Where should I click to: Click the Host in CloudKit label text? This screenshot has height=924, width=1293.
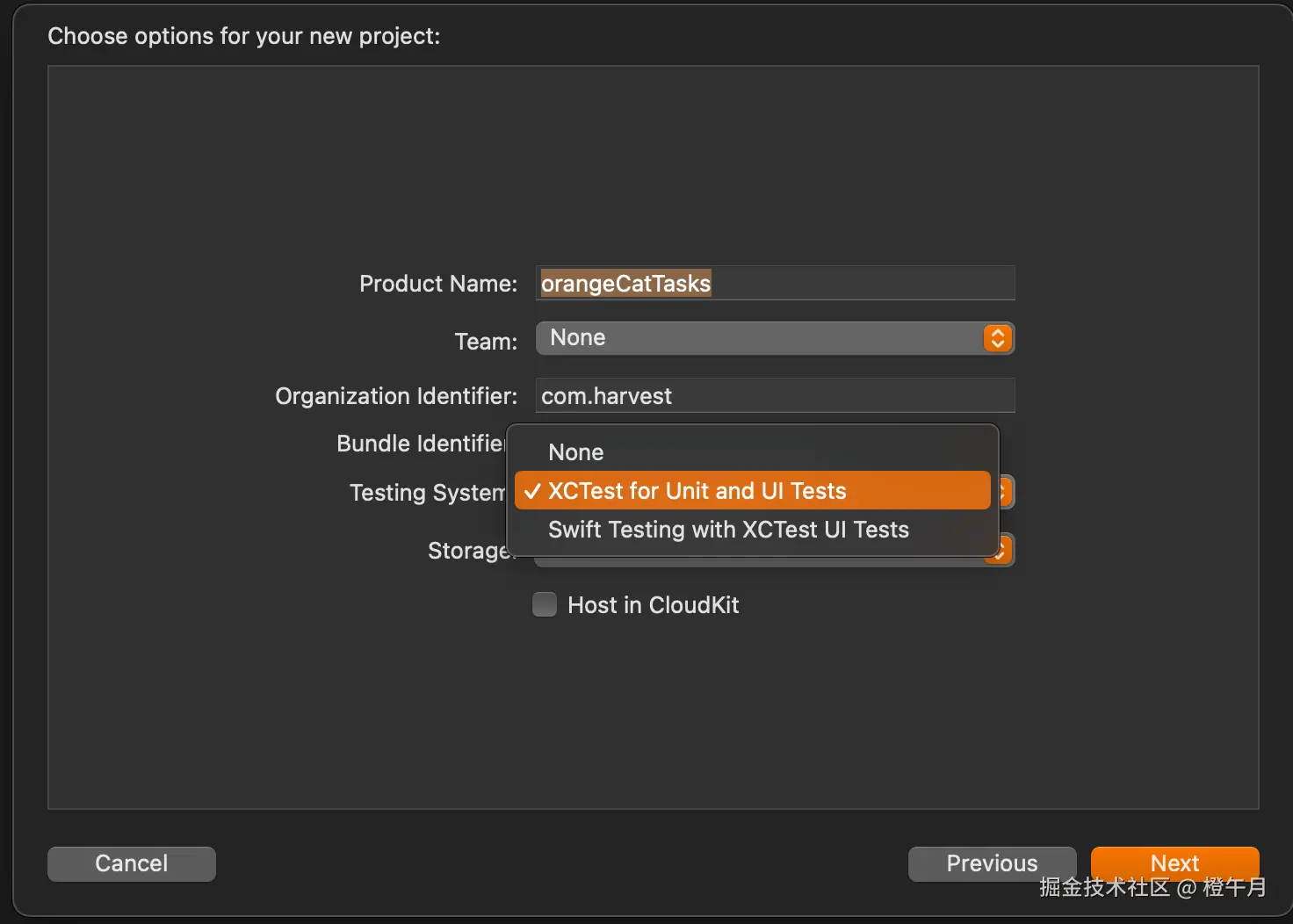click(x=653, y=605)
